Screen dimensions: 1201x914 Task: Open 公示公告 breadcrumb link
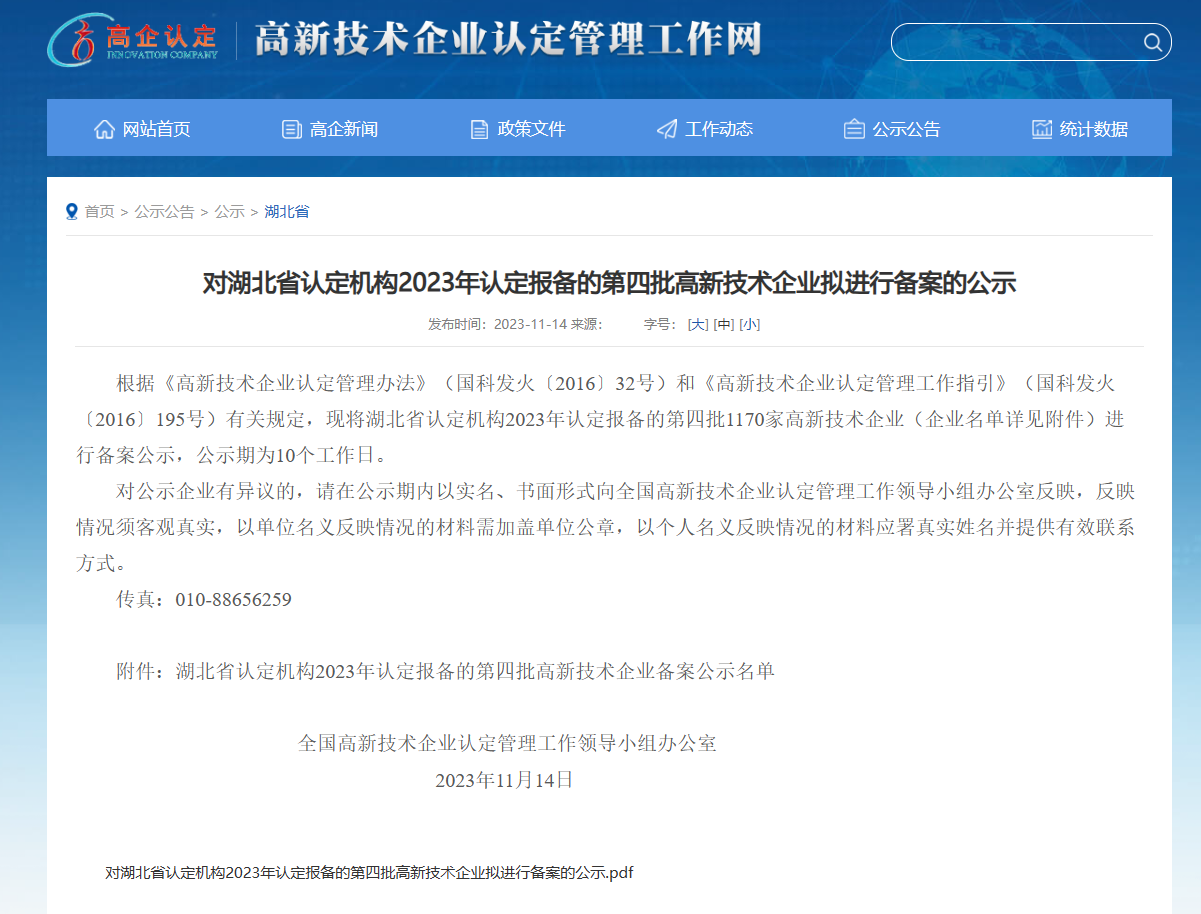click(165, 212)
